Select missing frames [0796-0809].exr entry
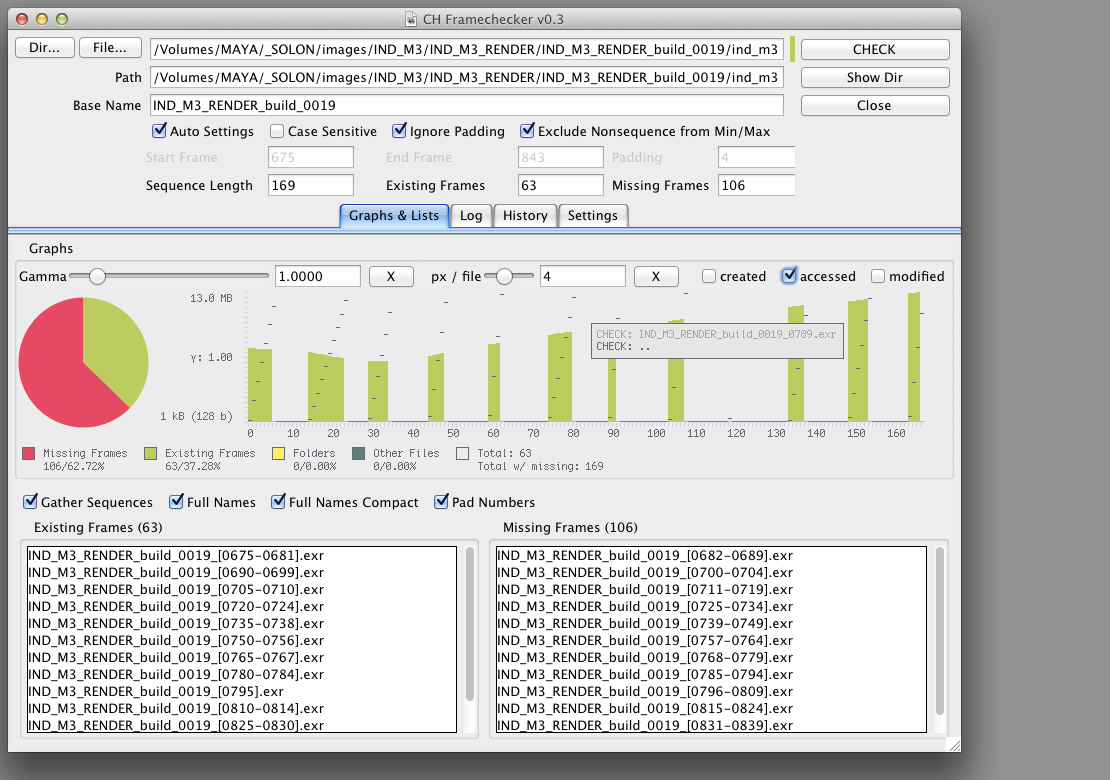Image resolution: width=1110 pixels, height=780 pixels. click(x=711, y=692)
